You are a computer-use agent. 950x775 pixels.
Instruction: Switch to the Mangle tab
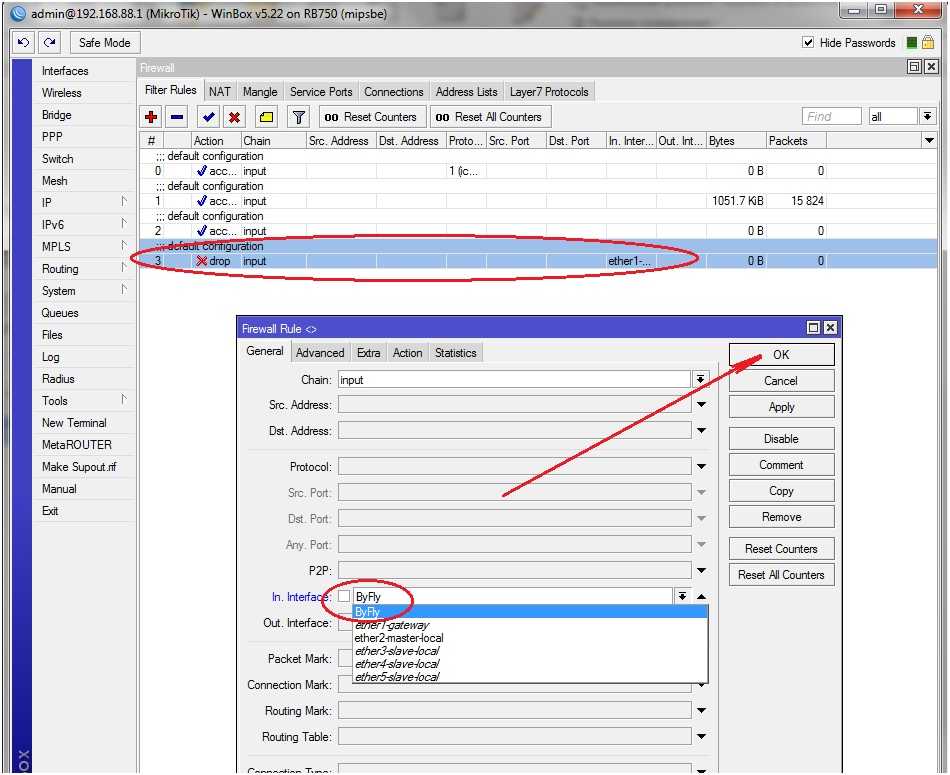pos(260,91)
